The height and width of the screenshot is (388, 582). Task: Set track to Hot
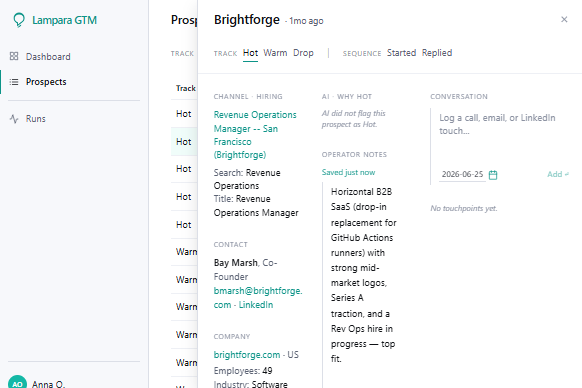pos(251,53)
